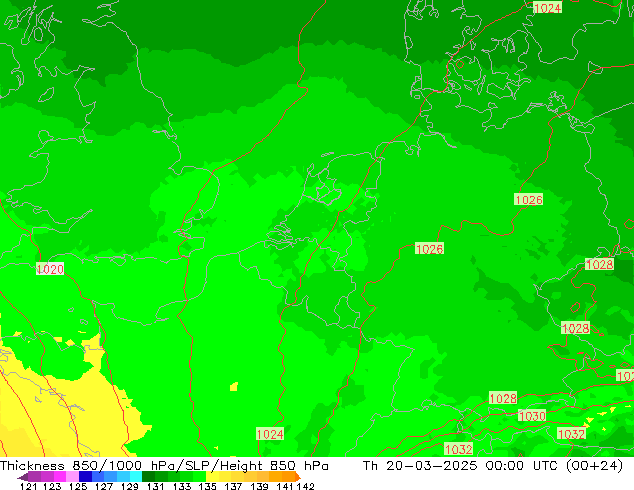This screenshot has width=634, height=490.
Task: Click the 1032 label beside 1030
Action: [571, 434]
